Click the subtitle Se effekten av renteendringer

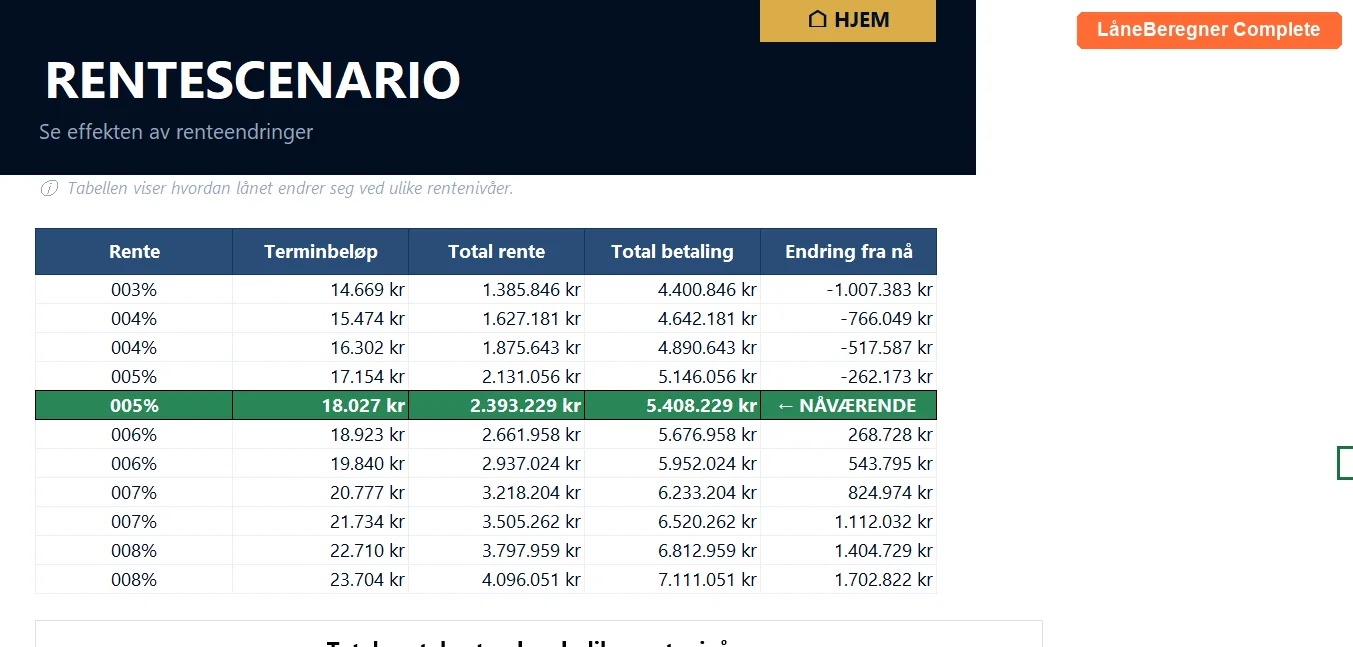pyautogui.click(x=176, y=132)
